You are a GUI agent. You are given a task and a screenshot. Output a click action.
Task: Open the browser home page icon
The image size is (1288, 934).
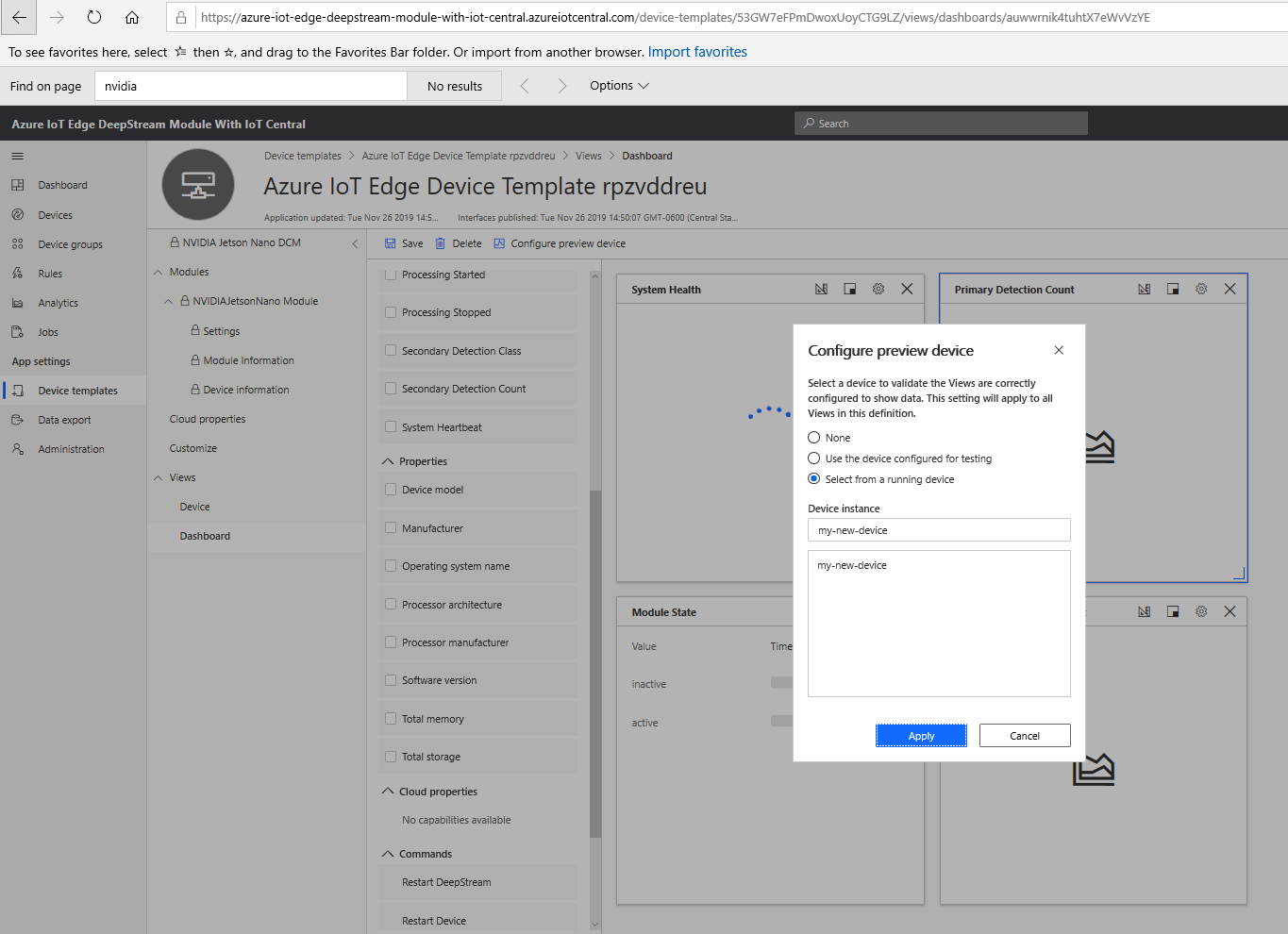[x=132, y=17]
